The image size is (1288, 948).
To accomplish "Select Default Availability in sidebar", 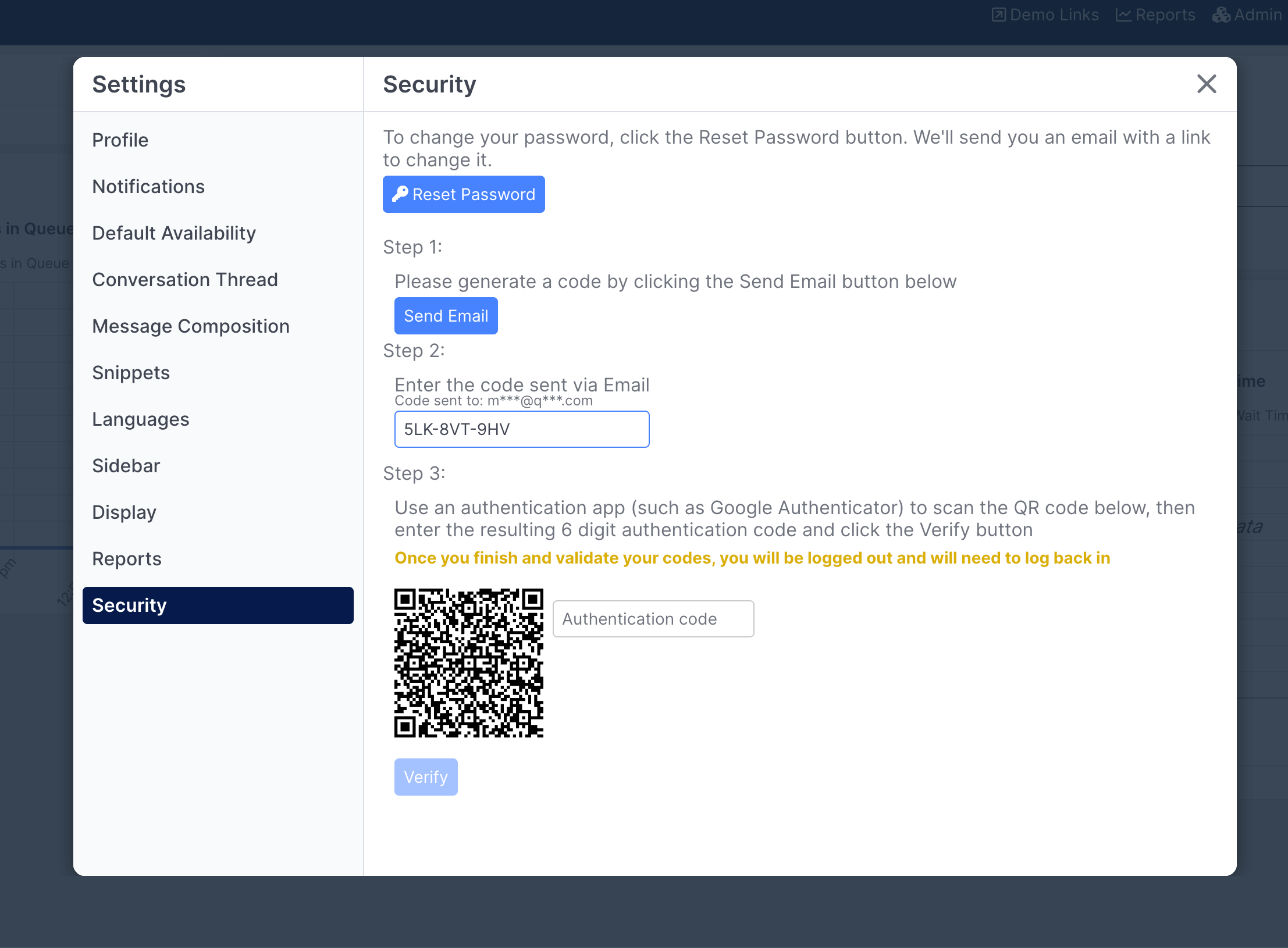I will [174, 233].
